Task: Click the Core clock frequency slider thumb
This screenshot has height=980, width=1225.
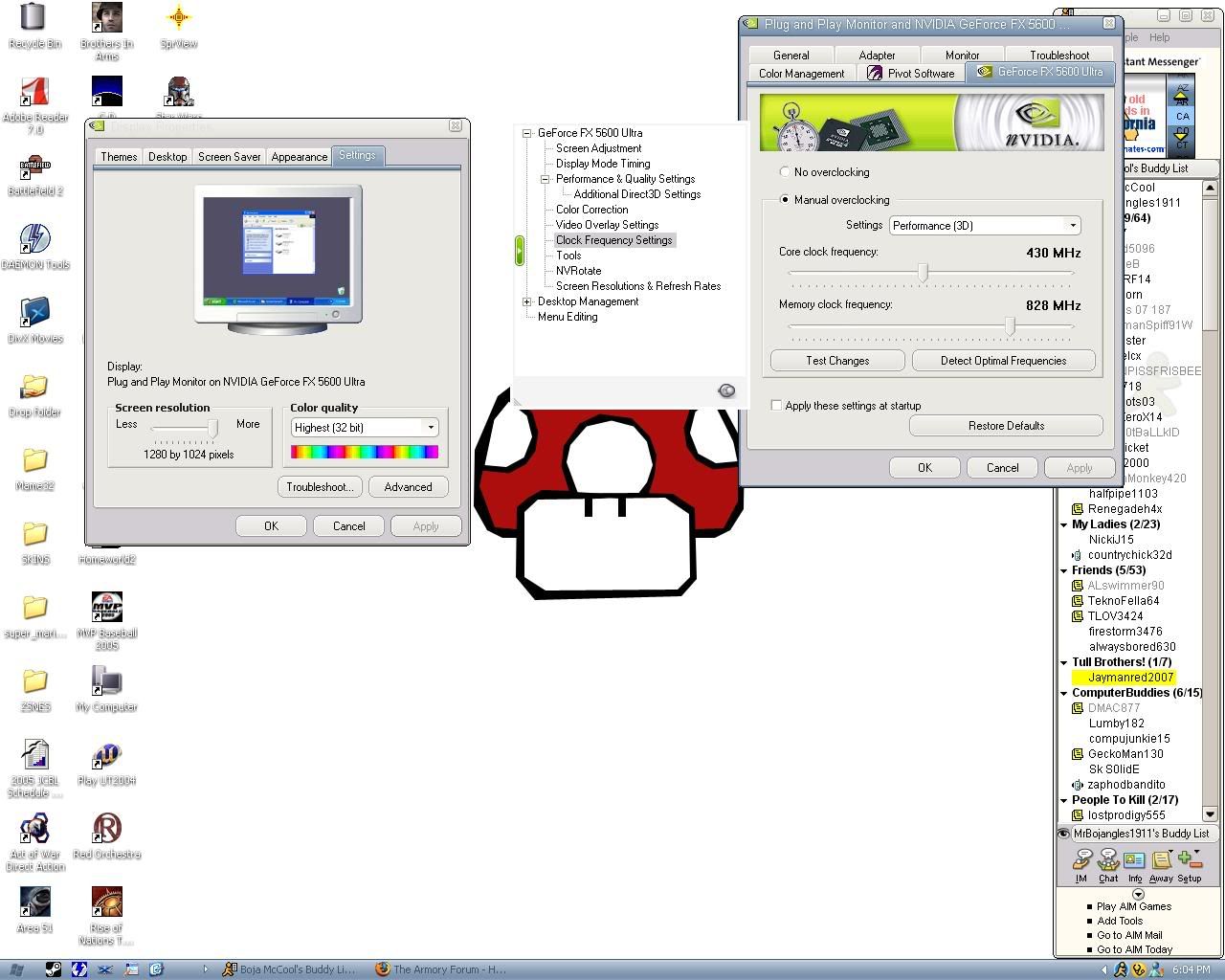Action: [924, 273]
